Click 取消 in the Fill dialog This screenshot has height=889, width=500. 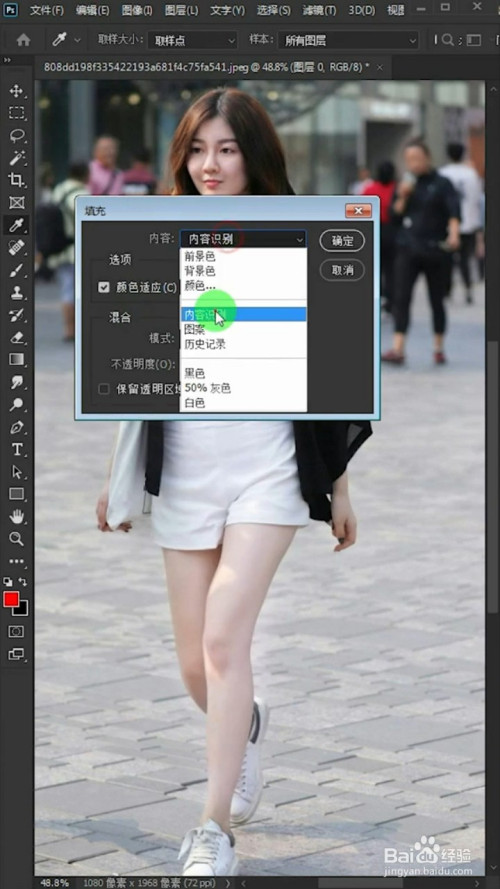point(342,270)
